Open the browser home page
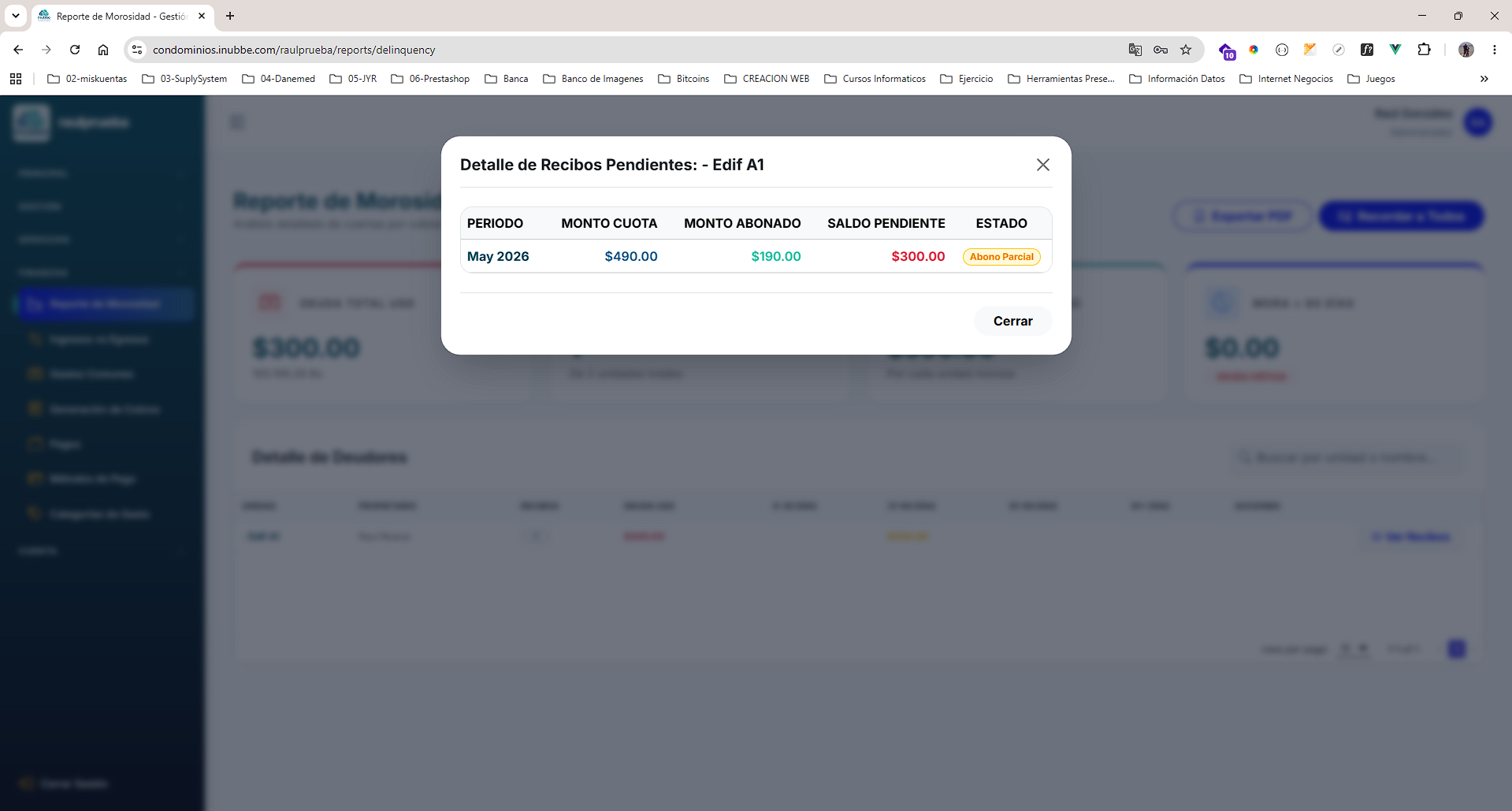The image size is (1512, 811). (x=103, y=50)
